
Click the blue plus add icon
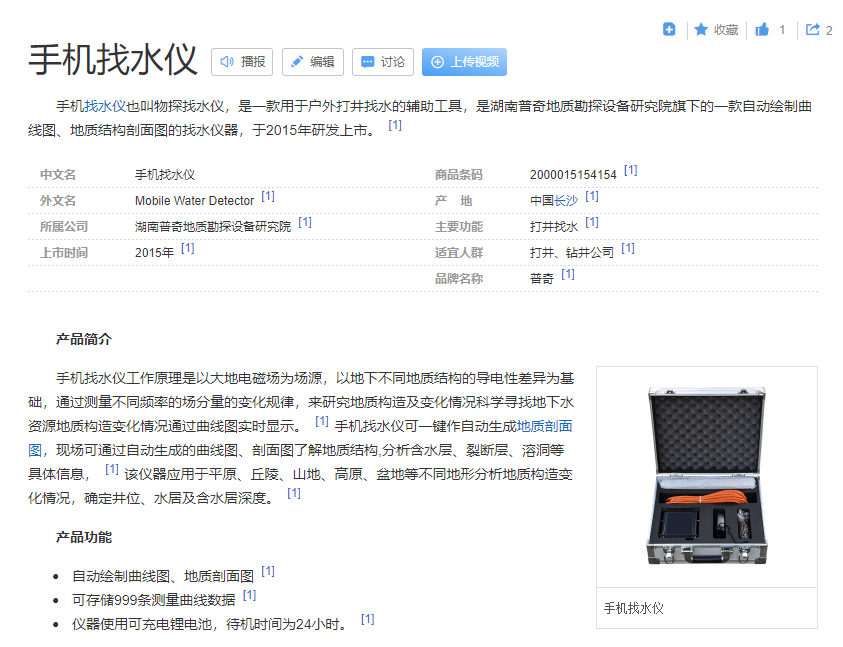(669, 30)
